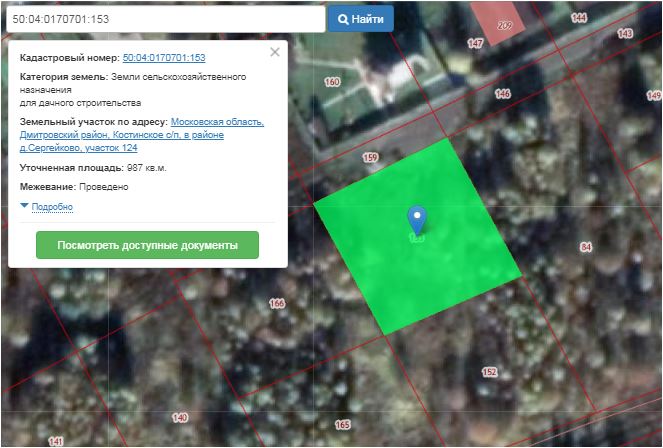Click the blue map pin marker
The height and width of the screenshot is (448, 663).
(417, 219)
